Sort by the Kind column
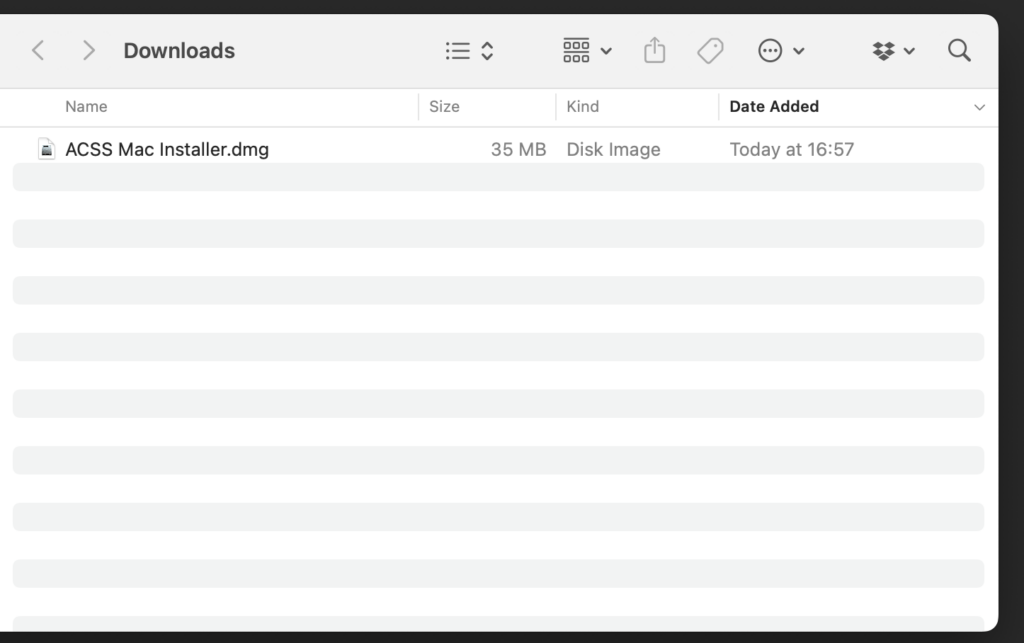 coord(583,106)
